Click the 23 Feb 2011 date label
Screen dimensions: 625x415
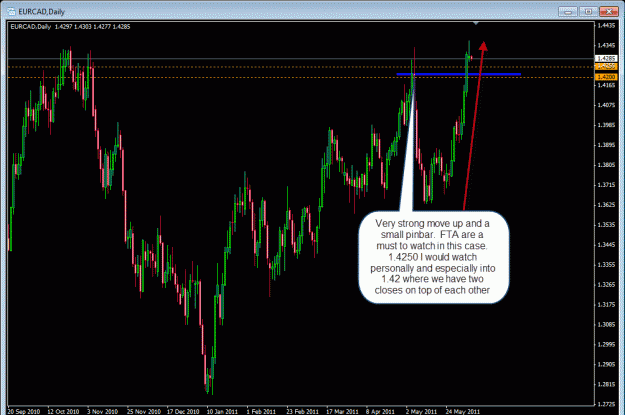pos(303,411)
